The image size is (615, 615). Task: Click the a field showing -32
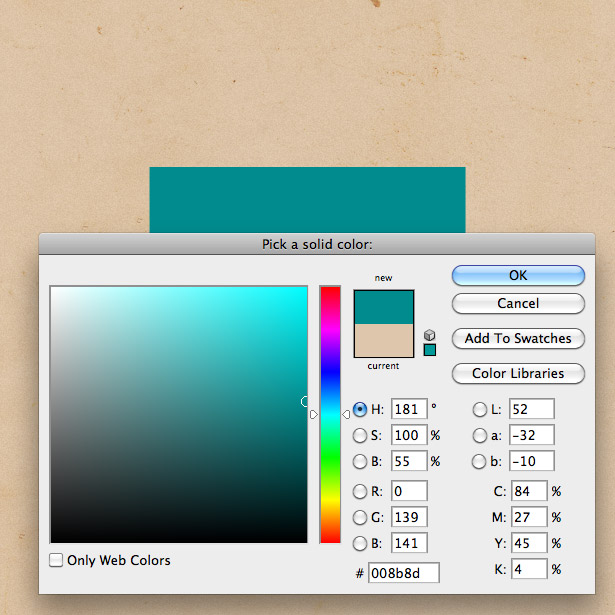click(532, 435)
